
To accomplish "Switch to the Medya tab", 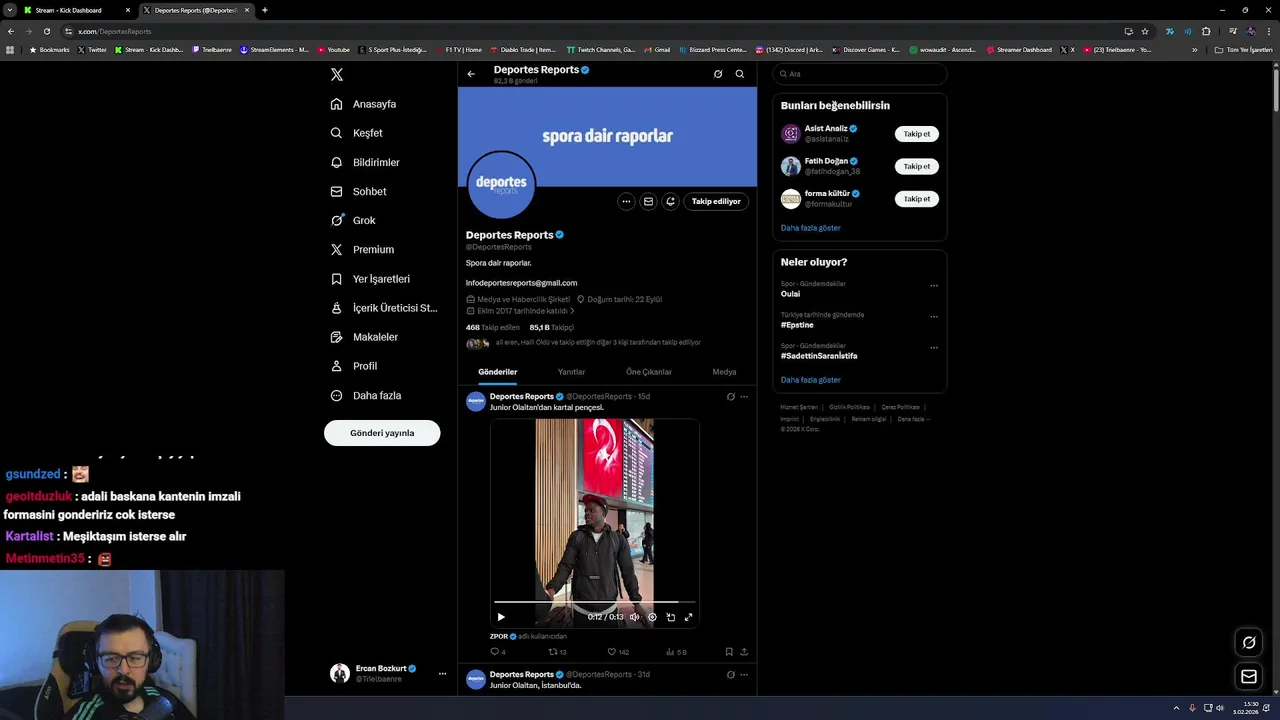I will (724, 372).
